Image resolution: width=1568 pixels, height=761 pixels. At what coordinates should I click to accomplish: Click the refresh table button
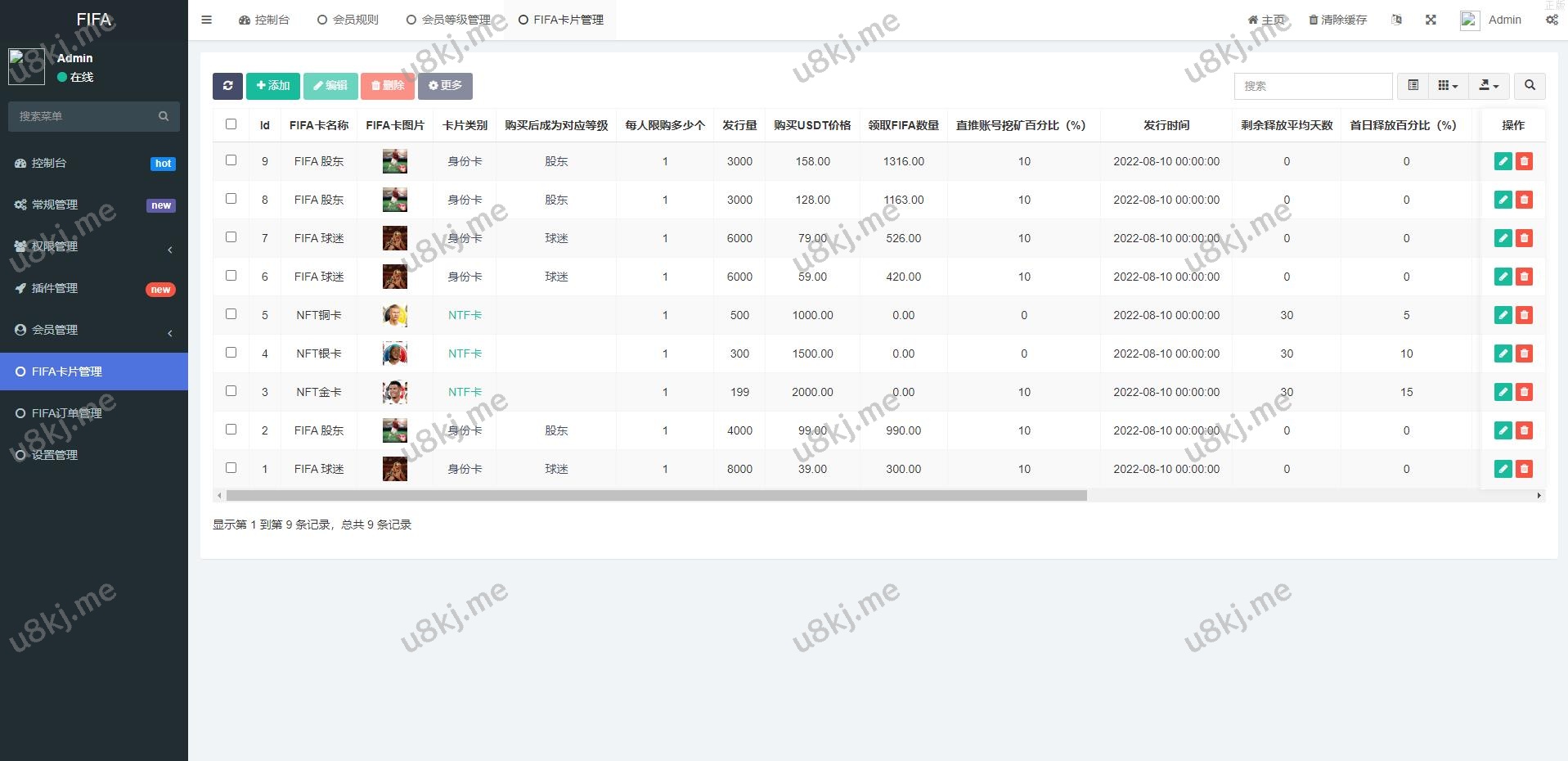coord(227,86)
